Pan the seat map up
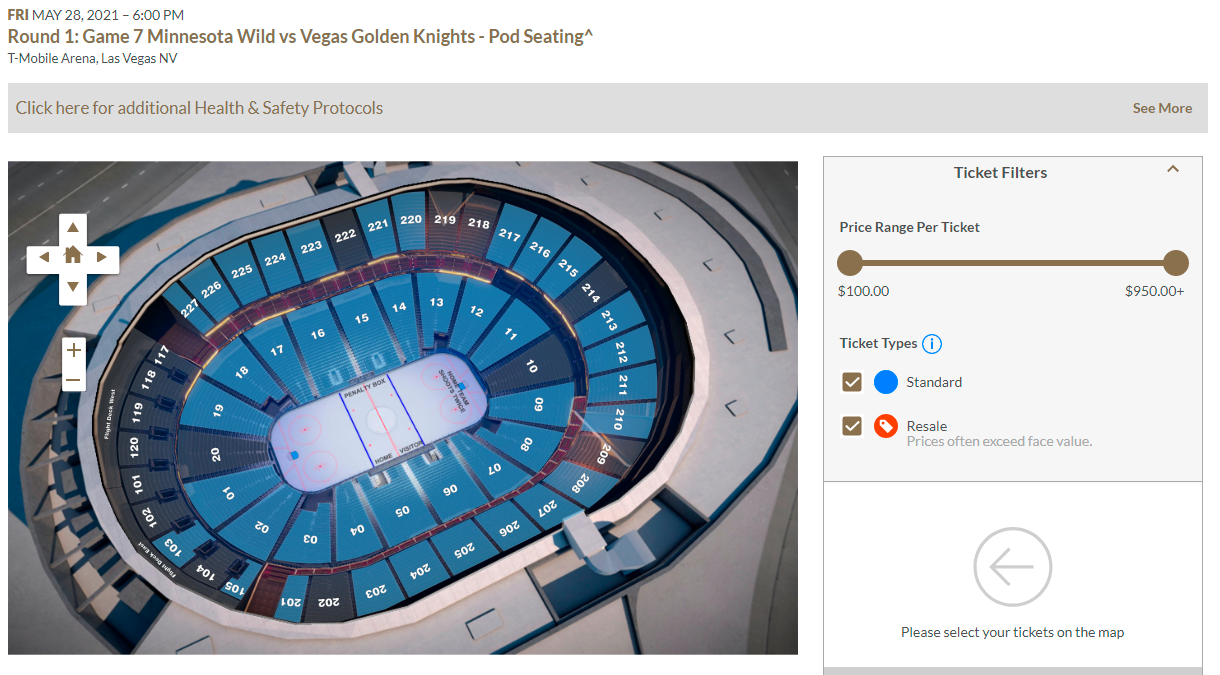 pyautogui.click(x=73, y=228)
